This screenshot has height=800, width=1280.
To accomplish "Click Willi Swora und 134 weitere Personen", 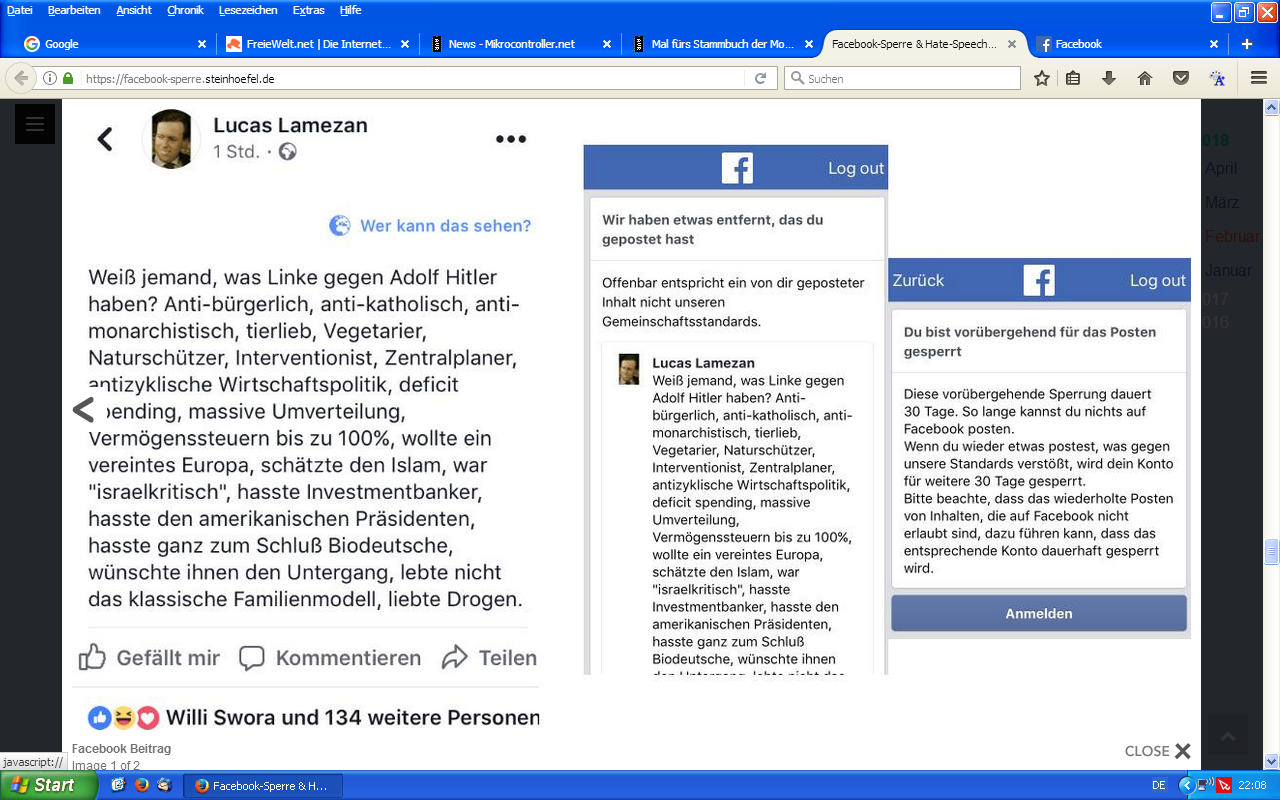I will coord(352,717).
